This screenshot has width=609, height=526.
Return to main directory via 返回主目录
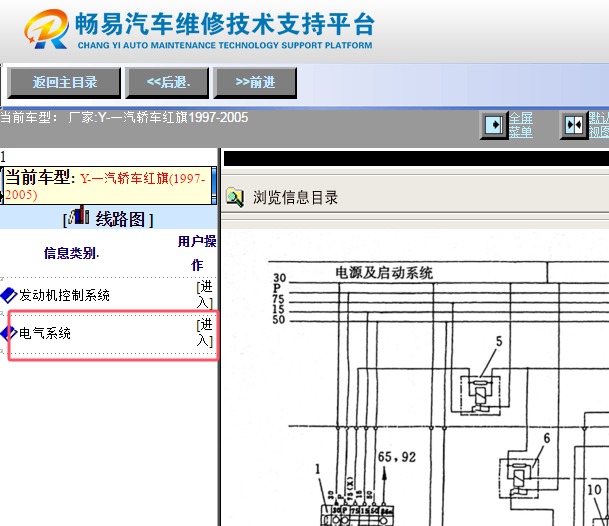point(64,82)
